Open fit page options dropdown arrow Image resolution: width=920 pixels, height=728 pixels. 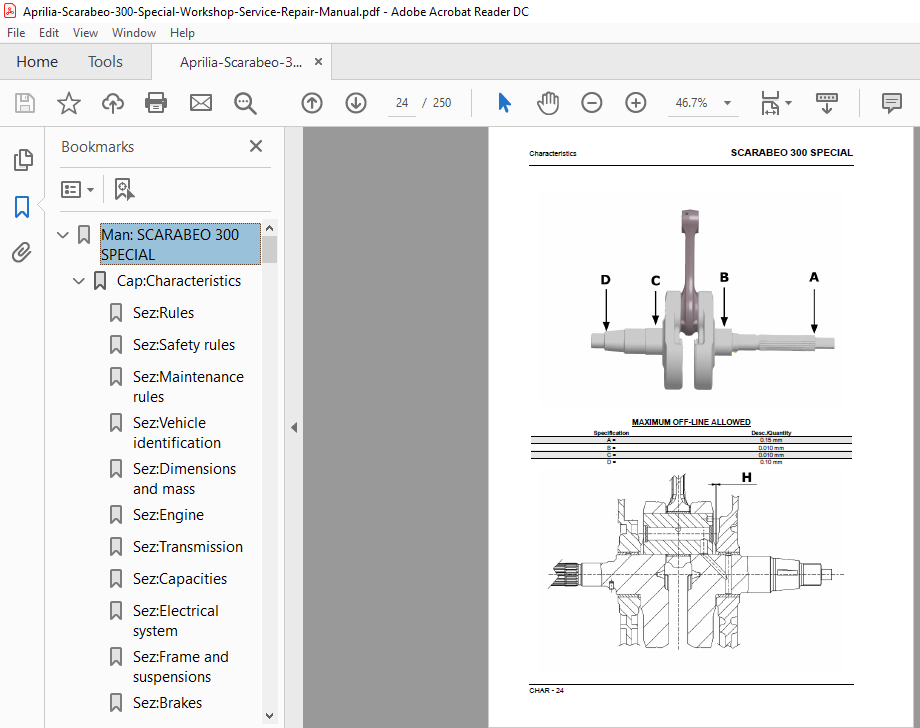789,103
